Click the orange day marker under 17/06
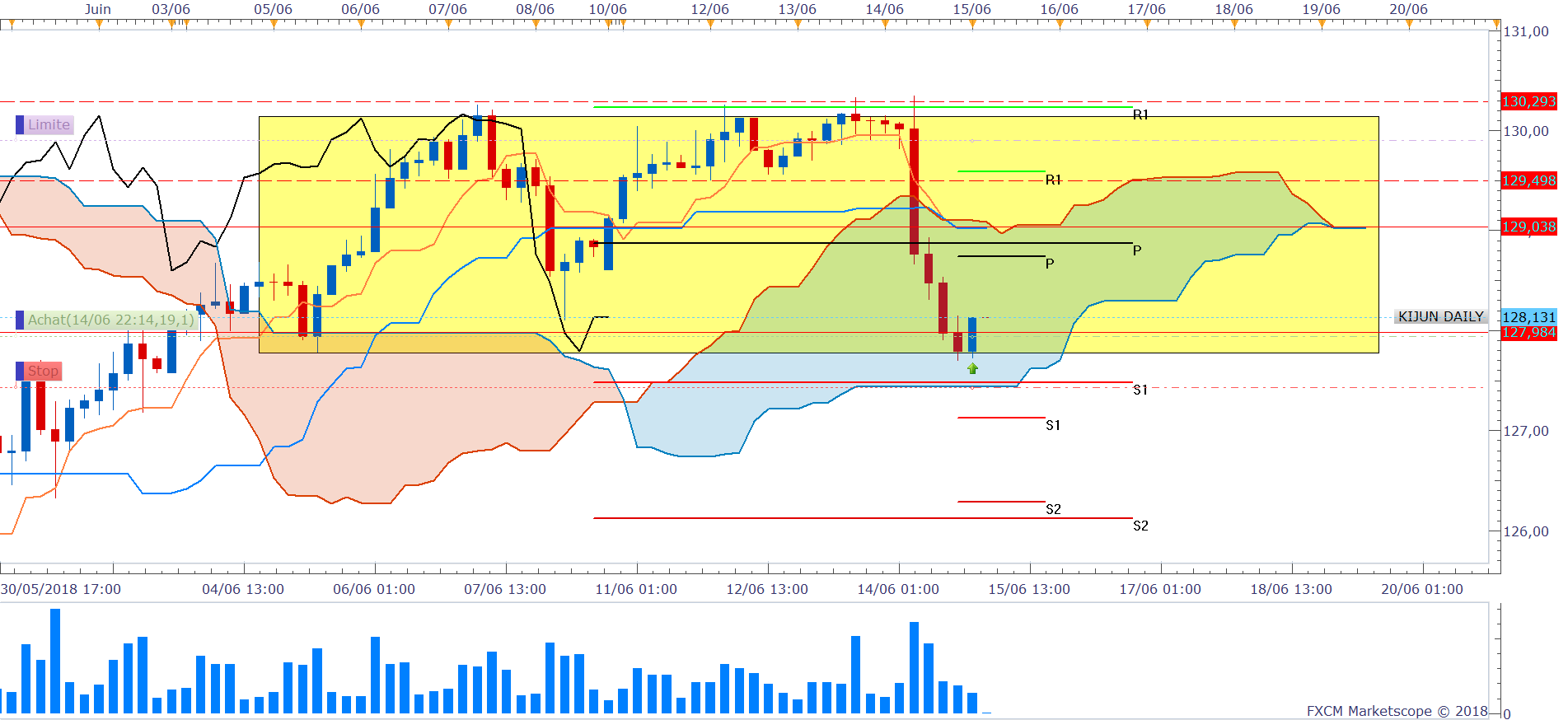 tap(1147, 24)
